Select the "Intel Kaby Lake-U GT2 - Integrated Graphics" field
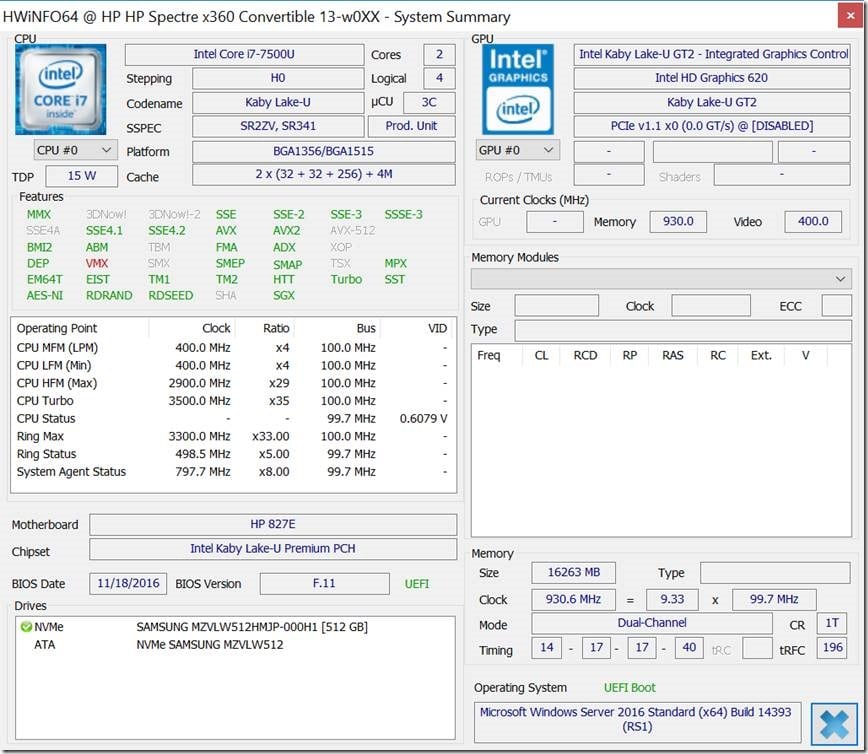This screenshot has height=754, width=868. [x=711, y=54]
